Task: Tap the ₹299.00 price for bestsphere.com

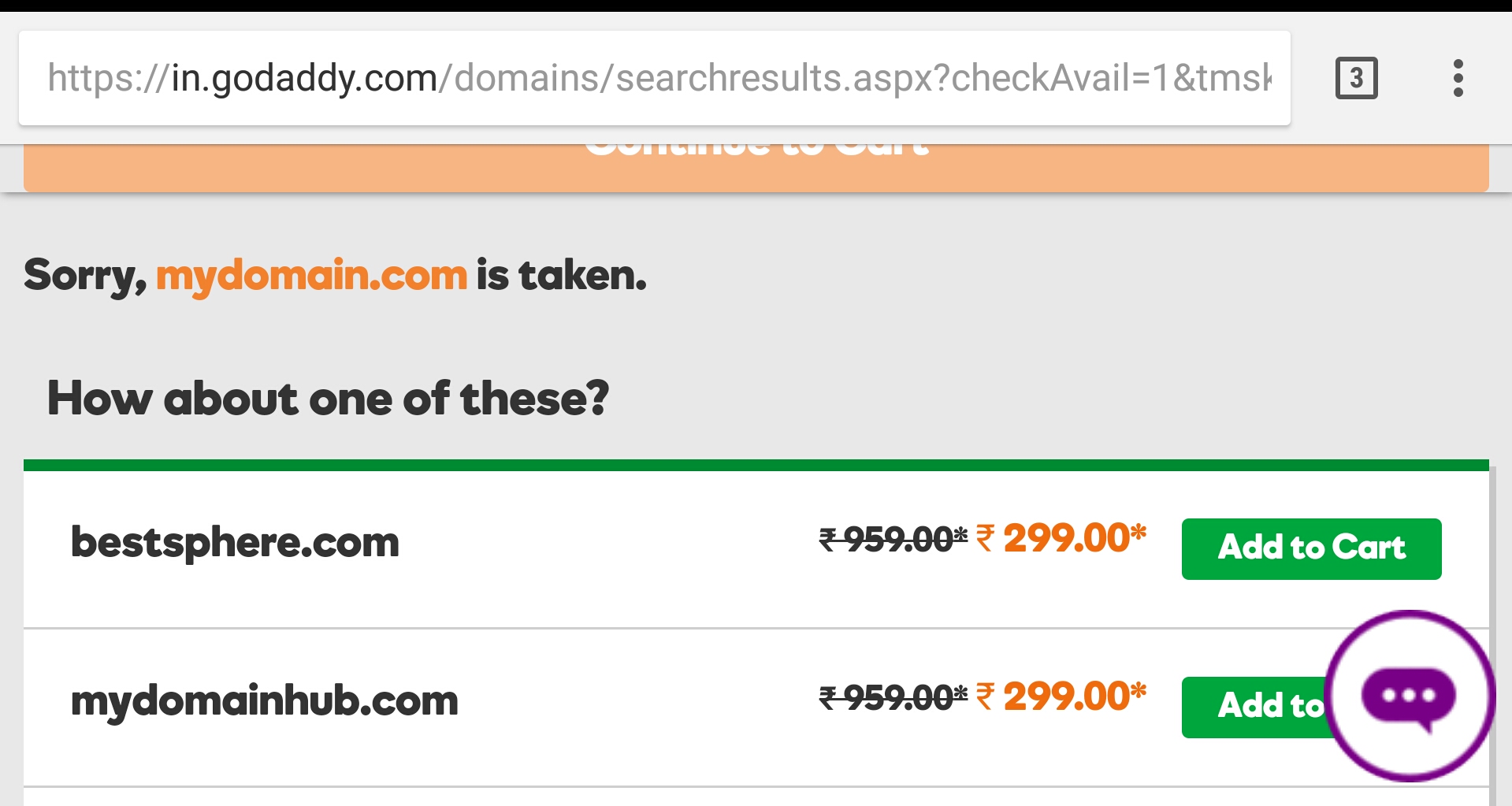Action: pyautogui.click(x=1061, y=539)
